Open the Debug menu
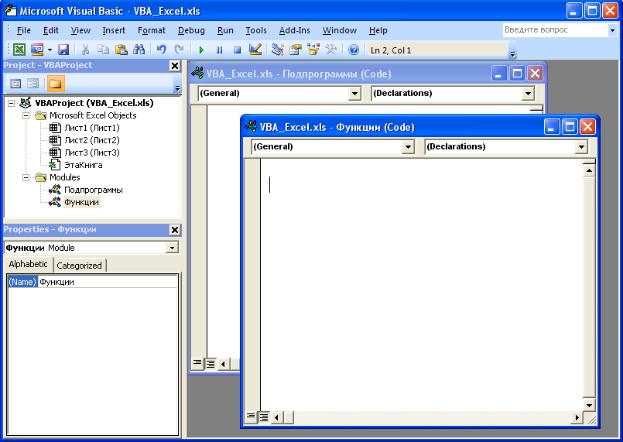This screenshot has width=623, height=442. pos(191,31)
